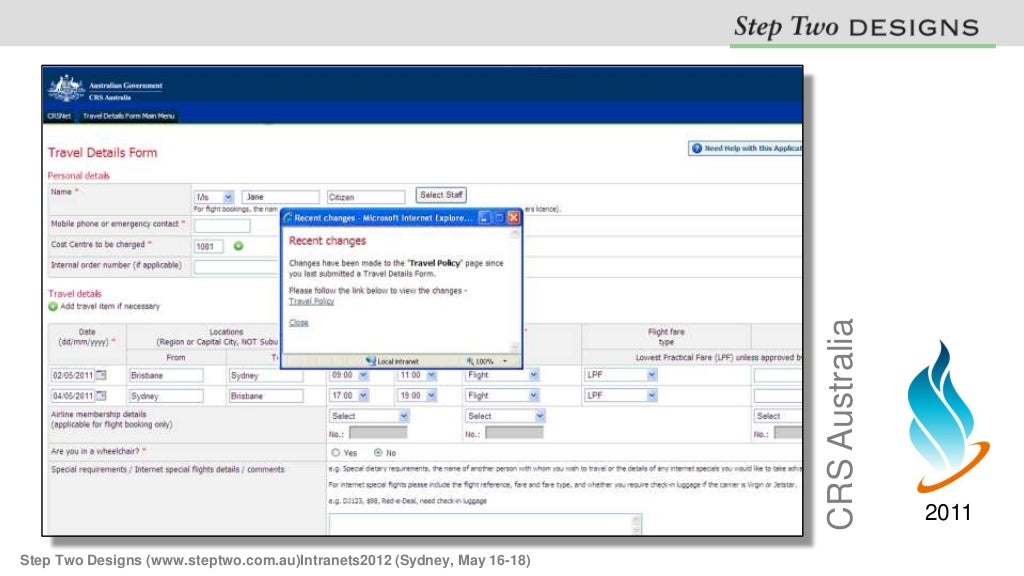The image size is (1024, 576).
Task: Click the Internal order number field
Action: pos(237,267)
